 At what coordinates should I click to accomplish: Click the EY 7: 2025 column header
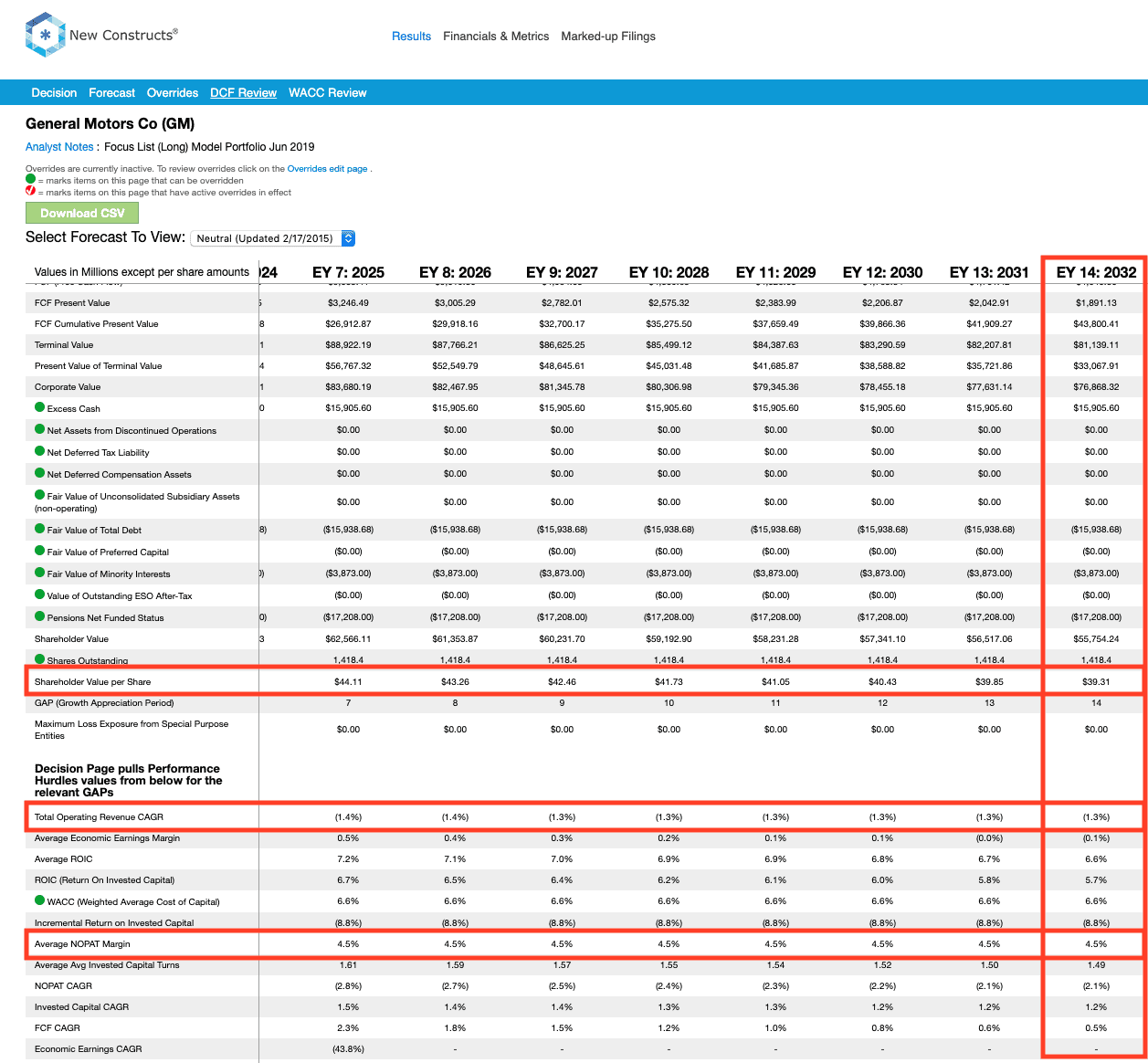coord(348,272)
